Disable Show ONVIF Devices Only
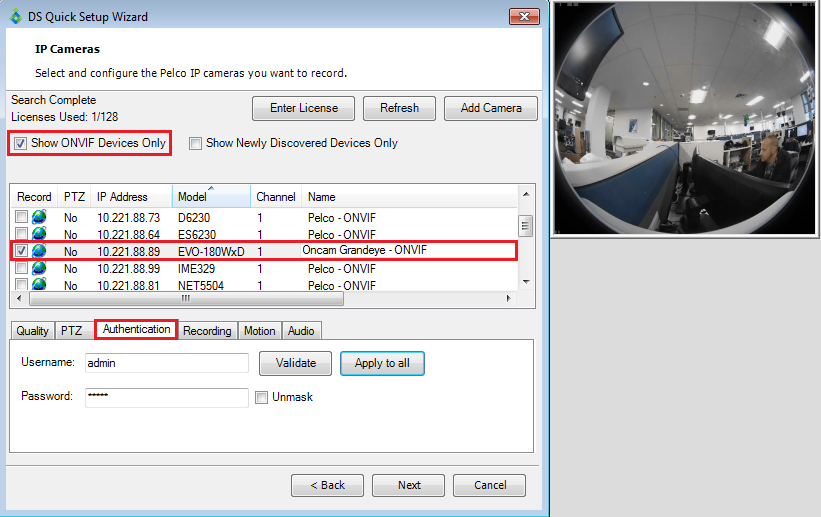This screenshot has width=821, height=517. [x=21, y=143]
